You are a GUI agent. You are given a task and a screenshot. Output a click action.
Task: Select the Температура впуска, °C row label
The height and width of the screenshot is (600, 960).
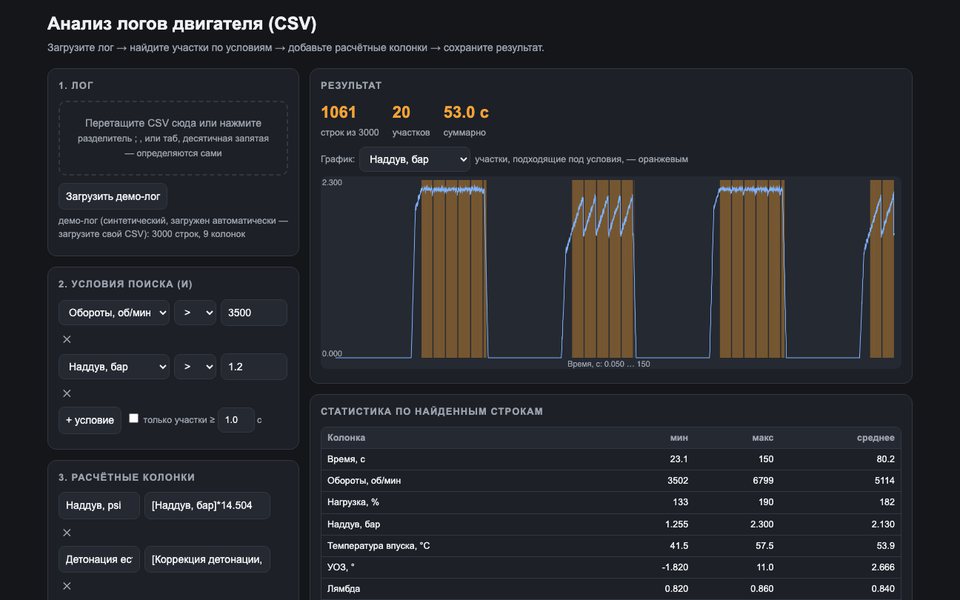point(378,546)
